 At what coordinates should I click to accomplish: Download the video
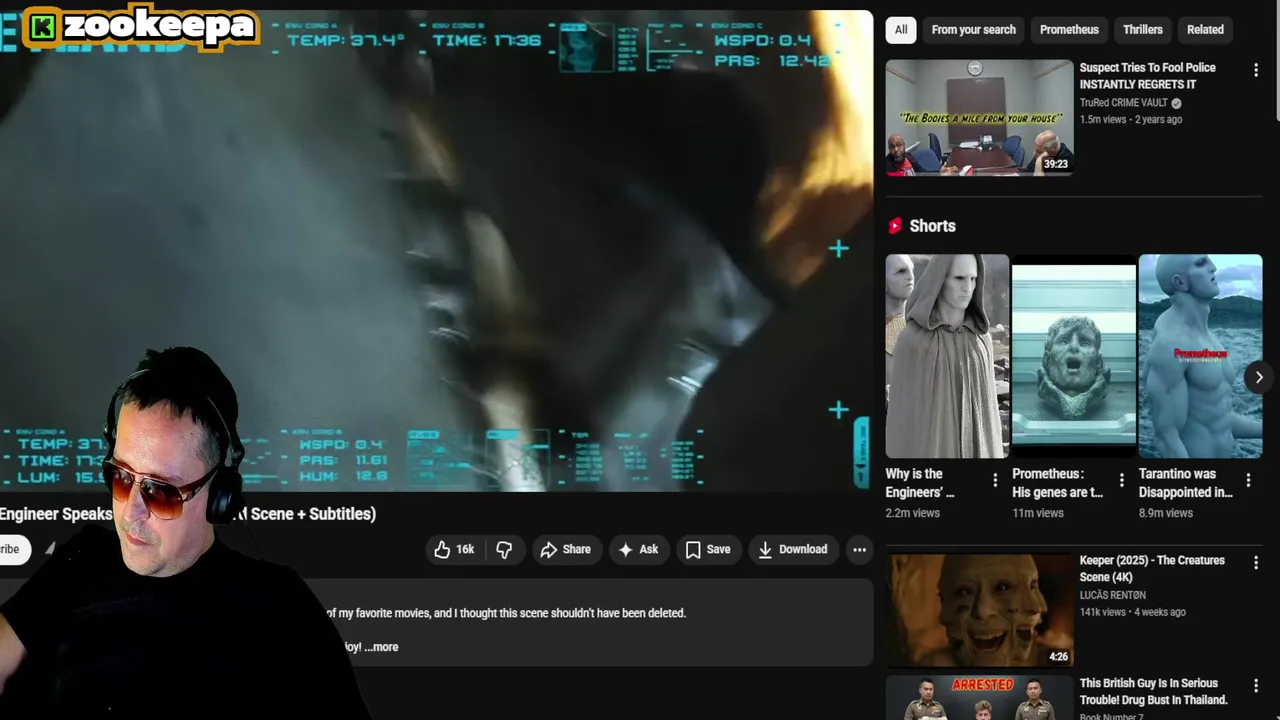point(793,549)
